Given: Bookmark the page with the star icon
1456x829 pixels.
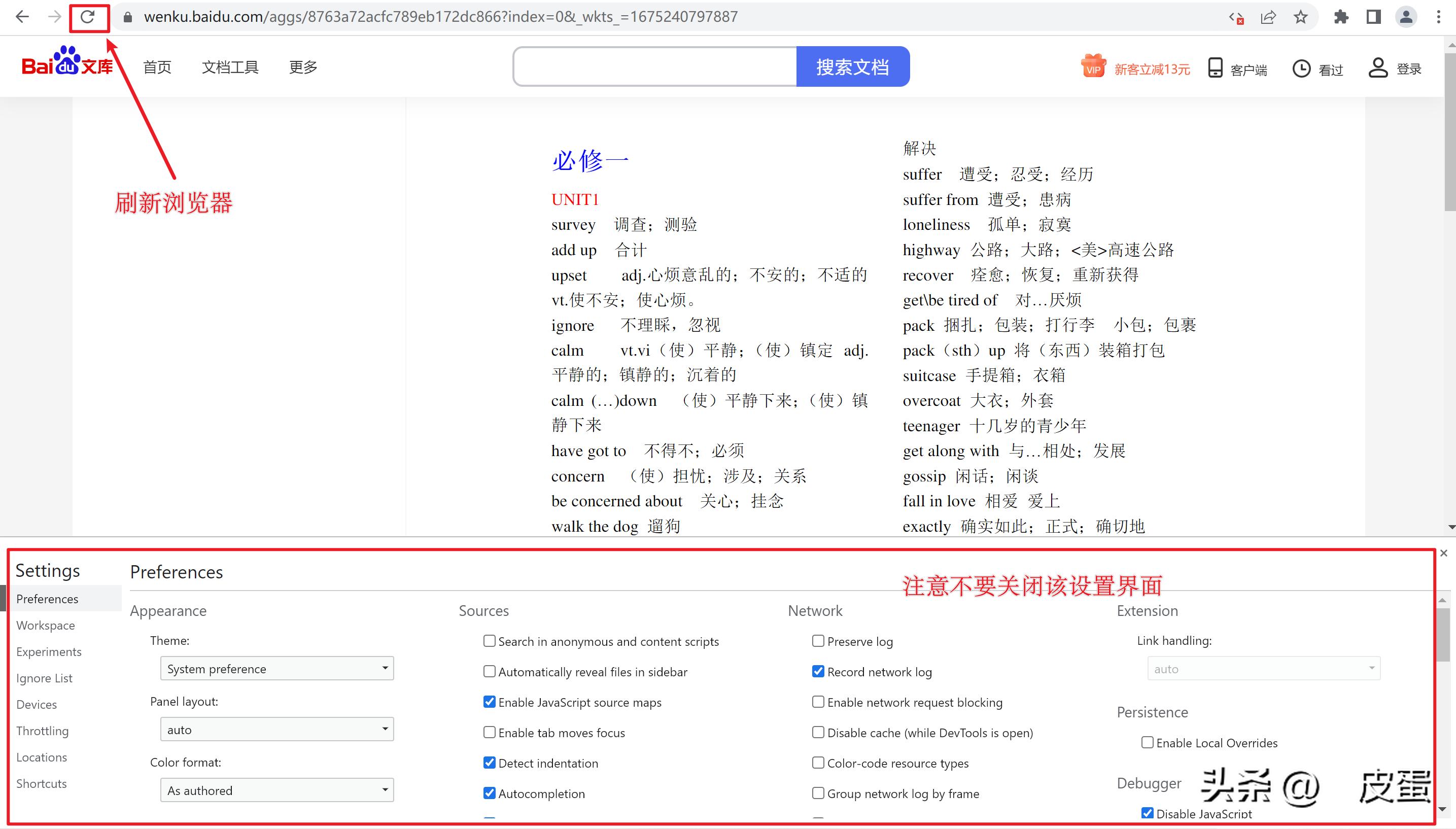Looking at the screenshot, I should click(1301, 17).
